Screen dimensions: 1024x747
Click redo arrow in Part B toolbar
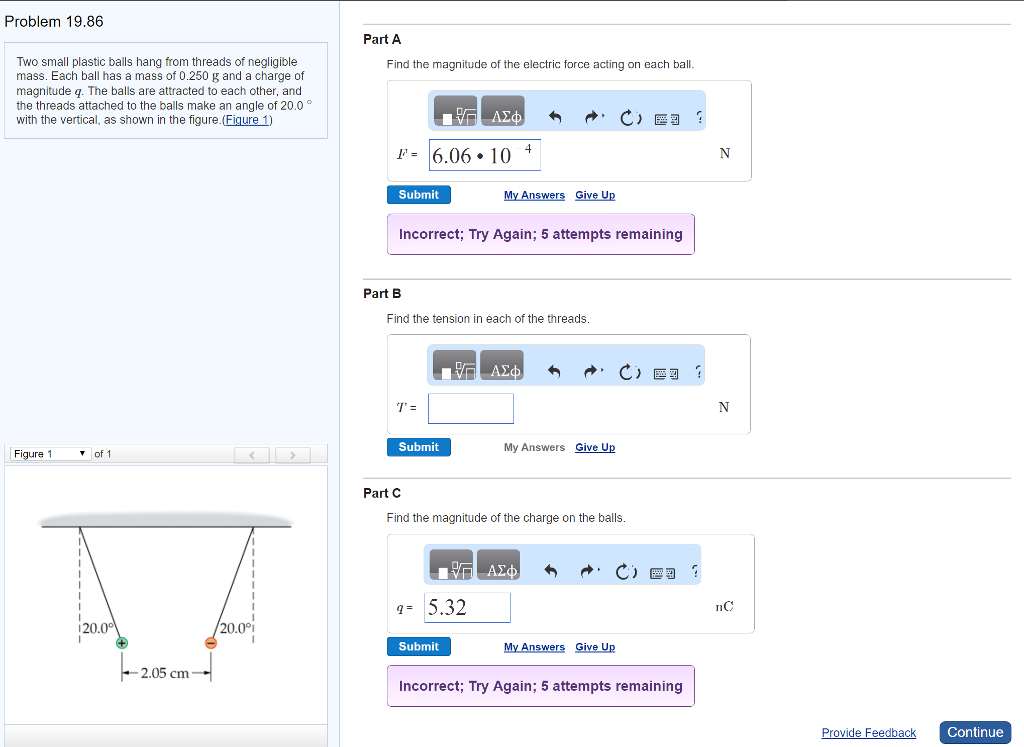coord(593,372)
